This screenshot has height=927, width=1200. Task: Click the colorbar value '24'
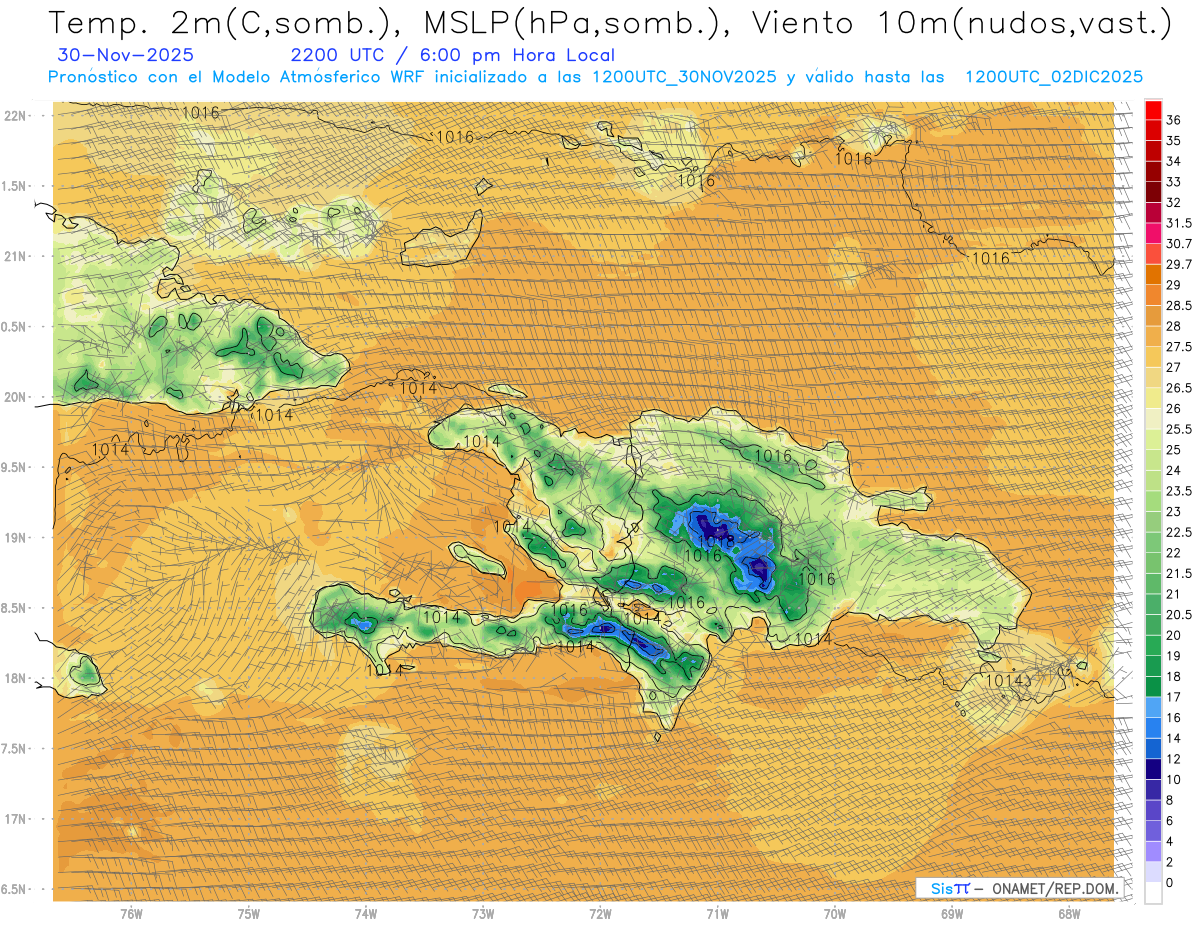(1174, 470)
